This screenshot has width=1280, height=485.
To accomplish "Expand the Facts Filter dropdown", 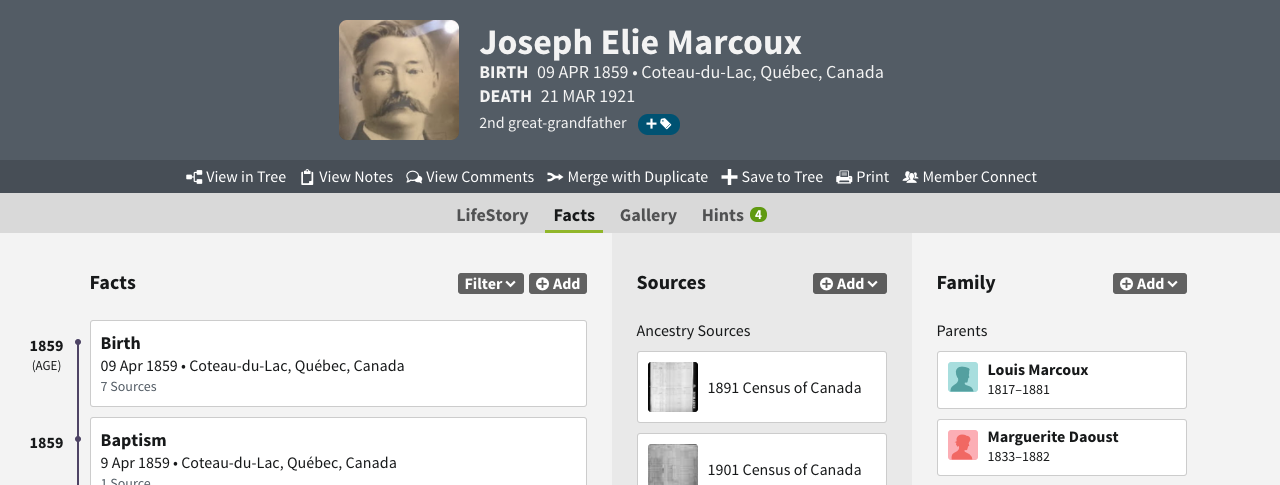I will pos(490,284).
